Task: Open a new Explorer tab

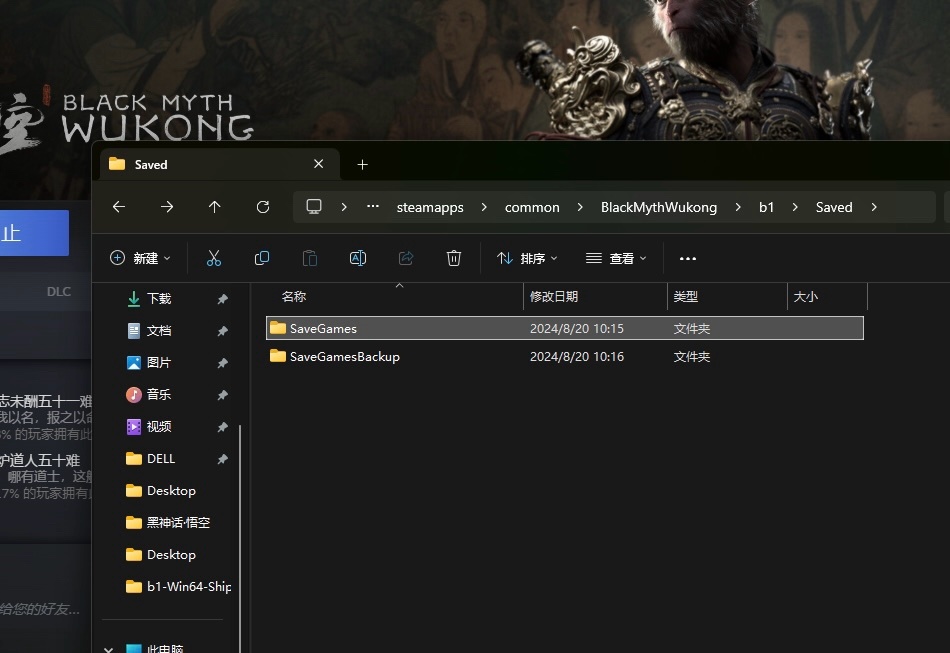Action: [362, 165]
